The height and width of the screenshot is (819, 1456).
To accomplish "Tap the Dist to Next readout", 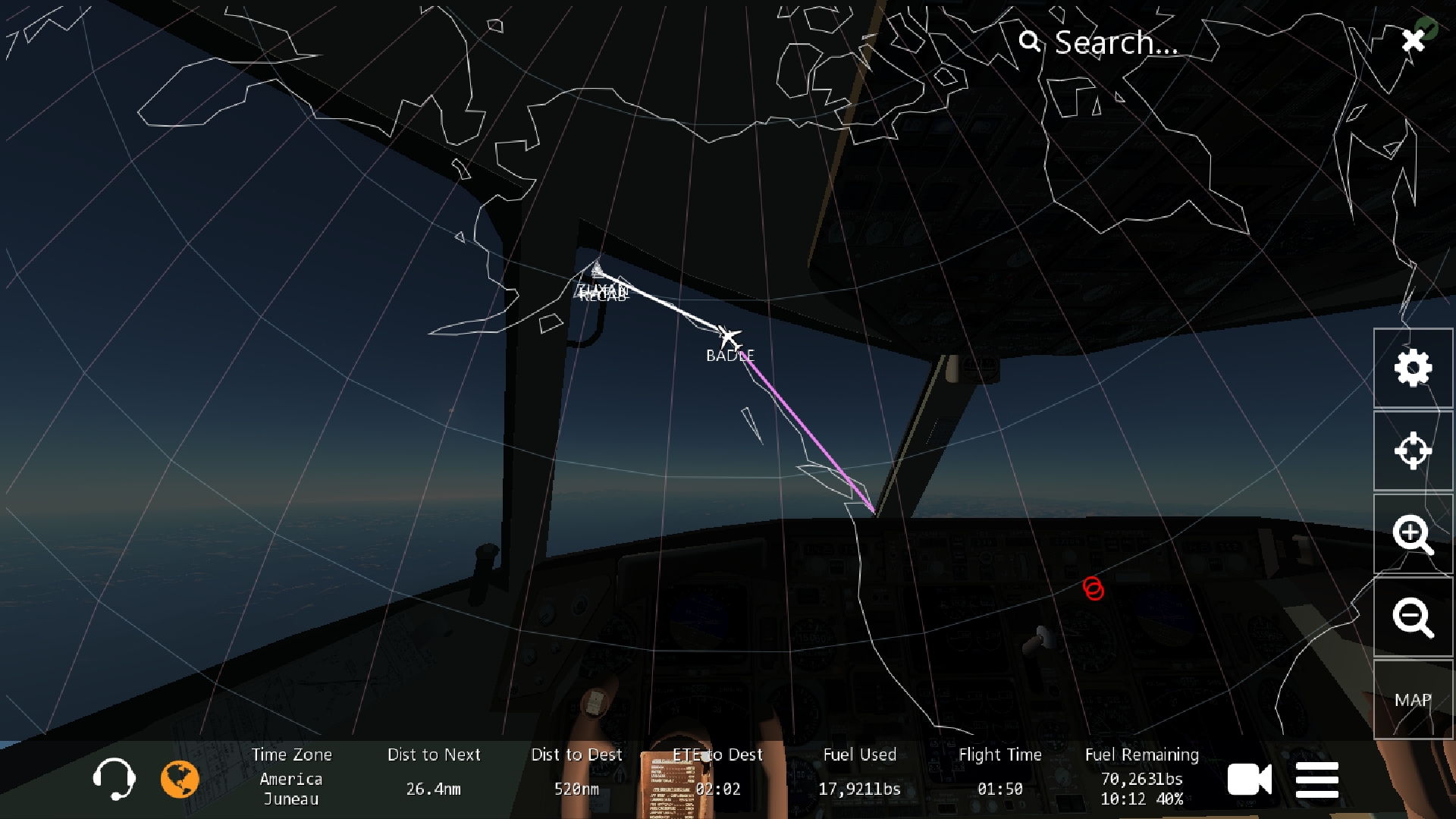I will [434, 772].
